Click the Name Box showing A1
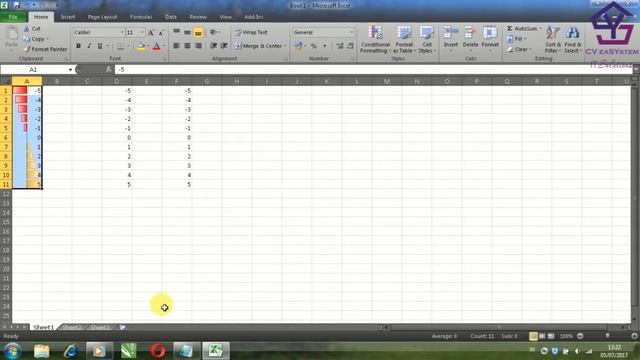Screen dimensions: 640x360 point(33,70)
